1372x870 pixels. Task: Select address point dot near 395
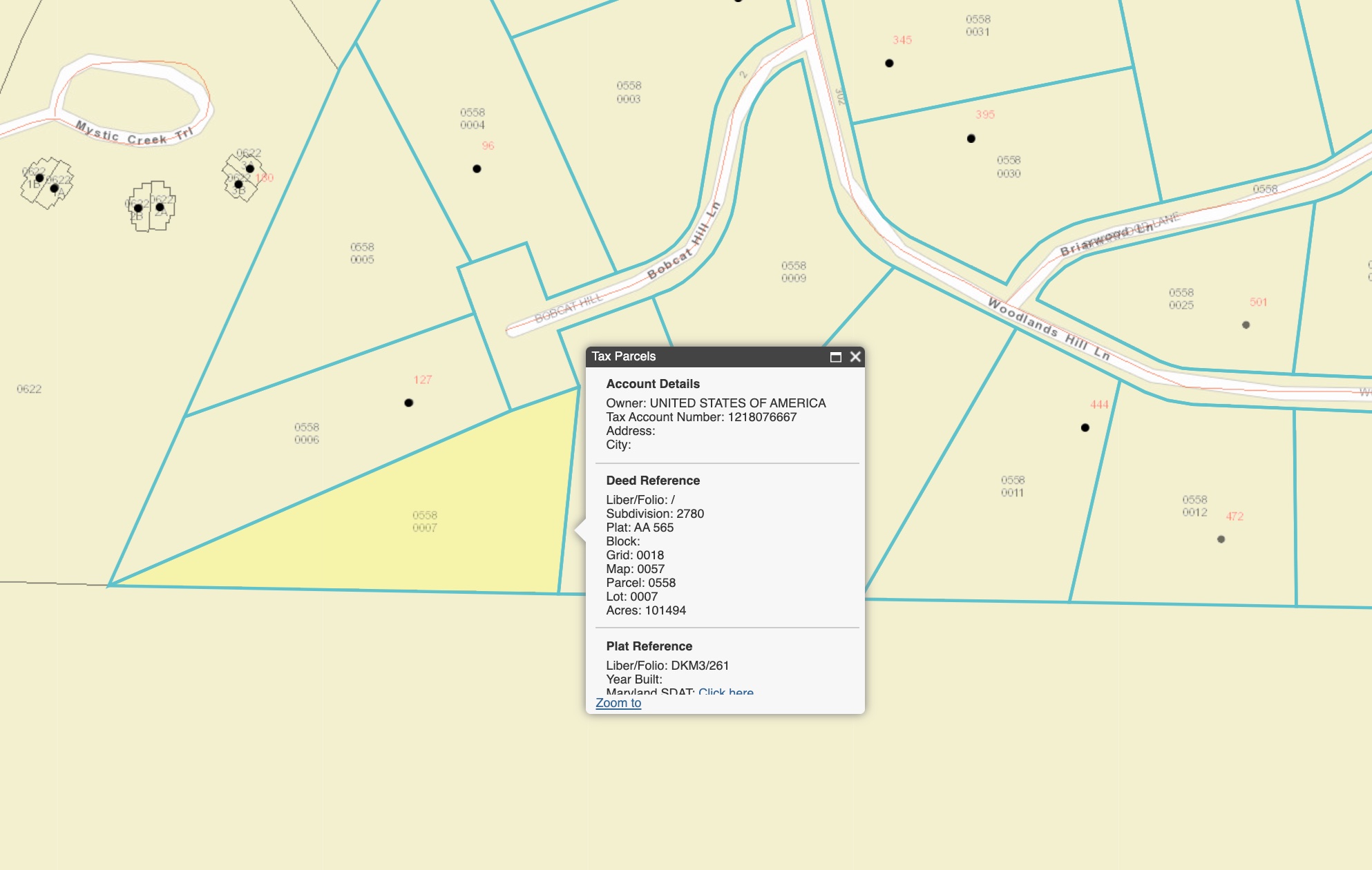point(971,139)
